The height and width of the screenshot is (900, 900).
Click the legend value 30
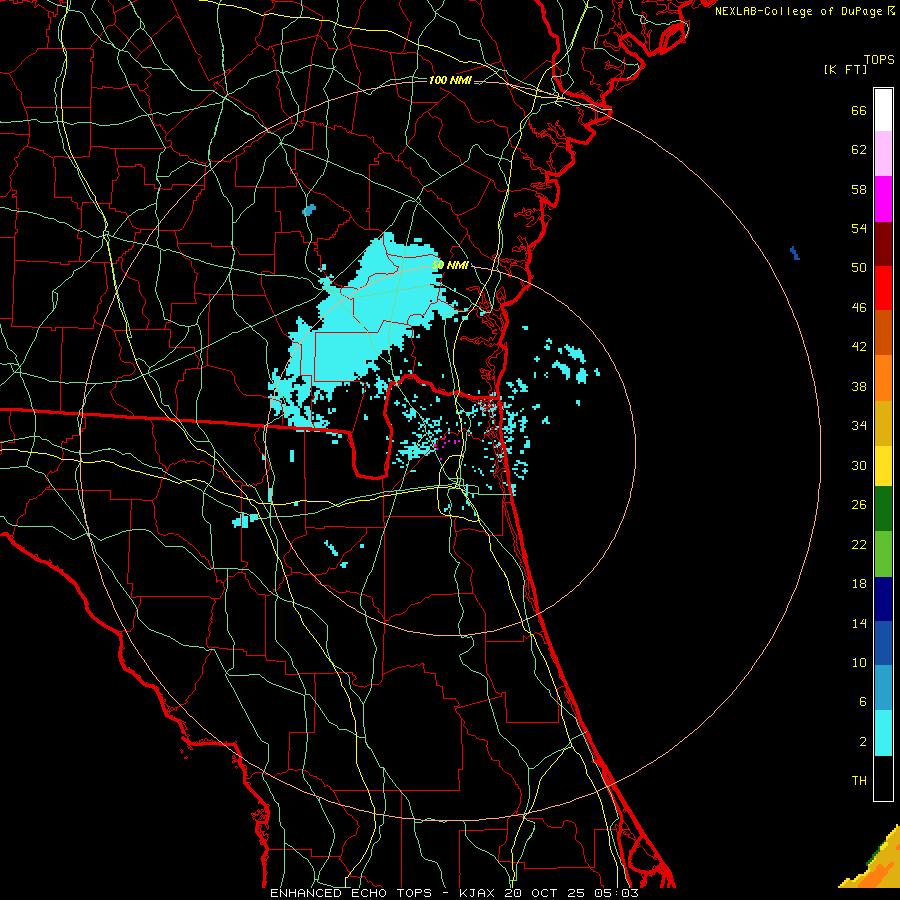click(859, 465)
